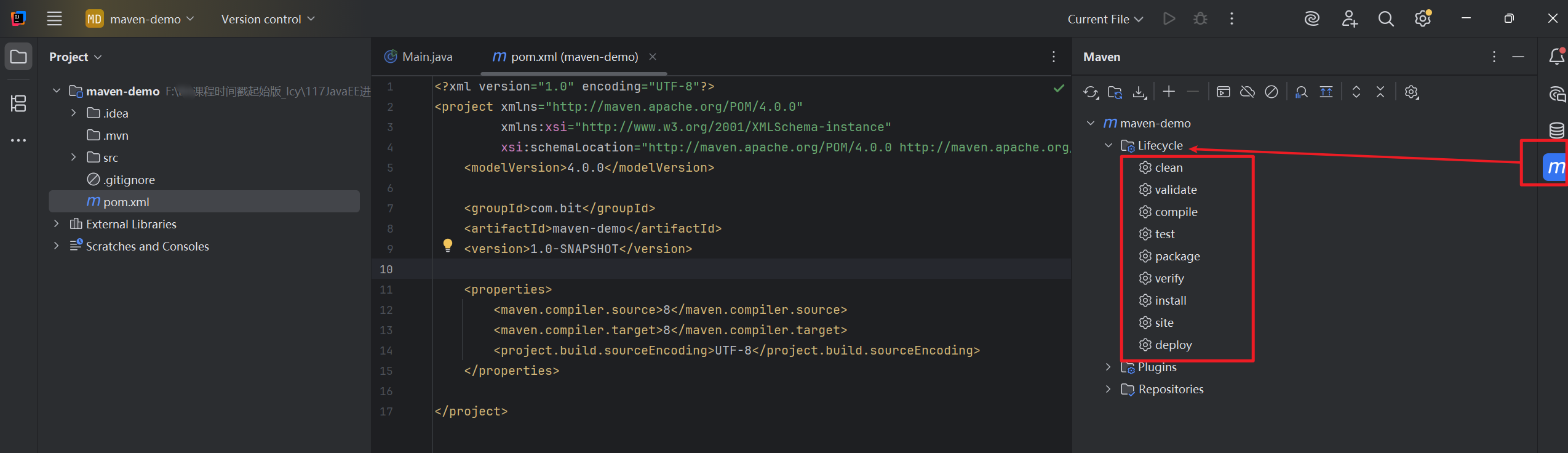Select deploy lifecycle goal

click(x=1166, y=345)
